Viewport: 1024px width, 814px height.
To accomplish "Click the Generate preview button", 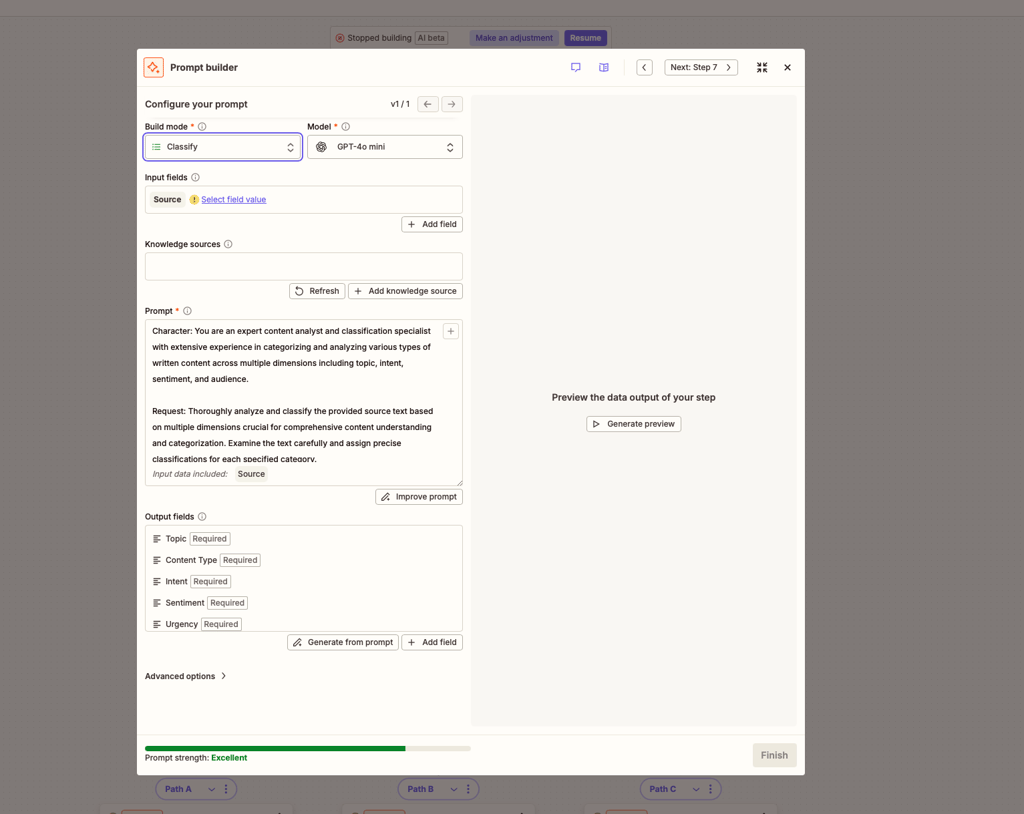I will tap(633, 424).
